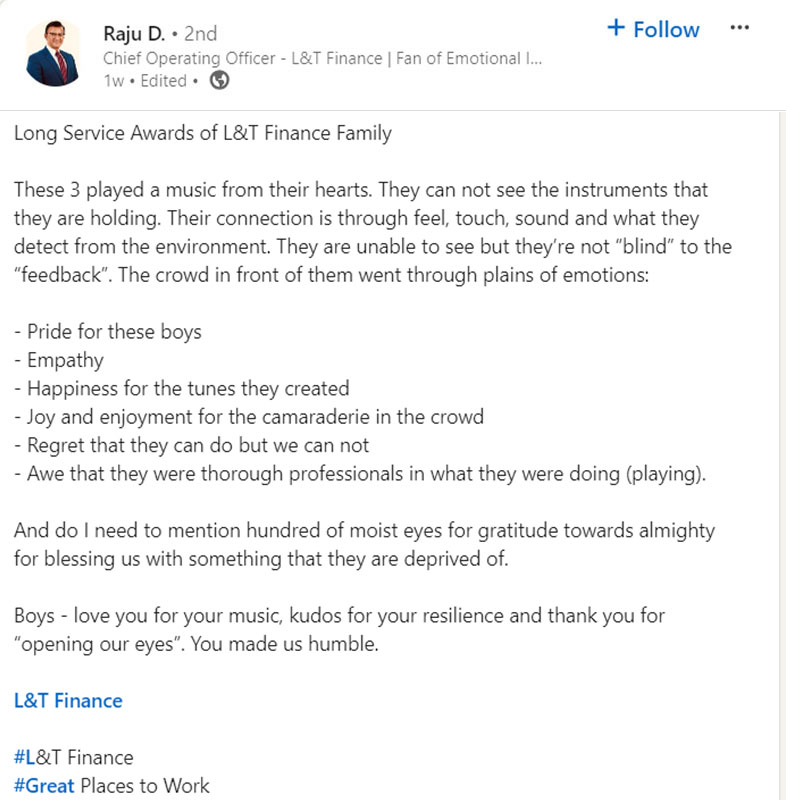The image size is (786, 800).
Task: Click the 2nd degree connection badge
Action: tap(200, 34)
